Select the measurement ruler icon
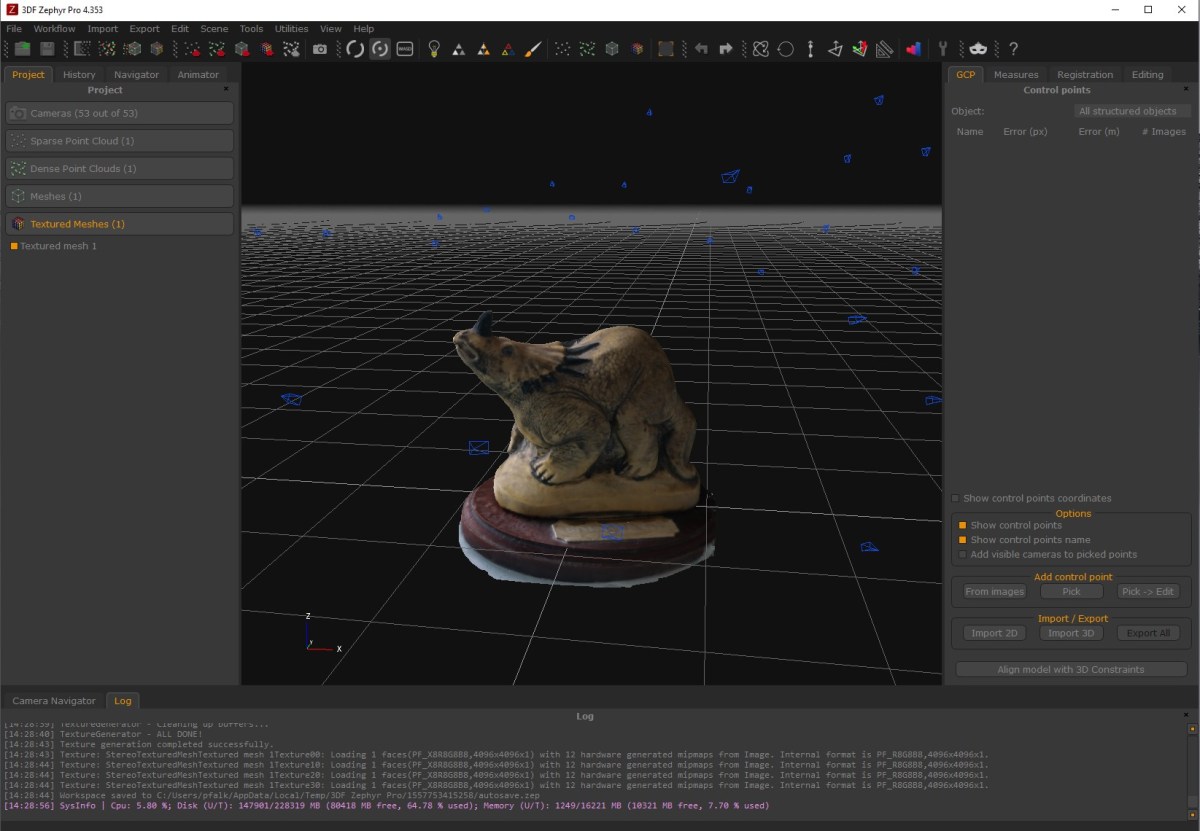This screenshot has height=831, width=1200. (884, 48)
